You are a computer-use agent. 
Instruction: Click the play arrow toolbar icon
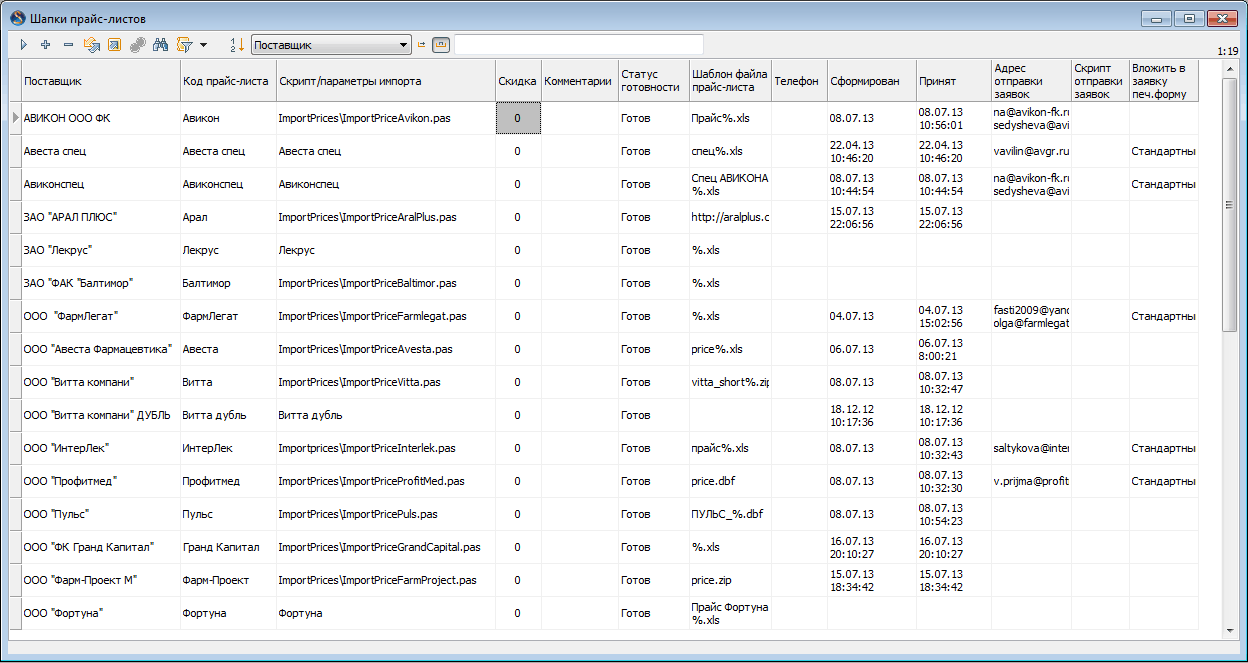click(x=23, y=45)
